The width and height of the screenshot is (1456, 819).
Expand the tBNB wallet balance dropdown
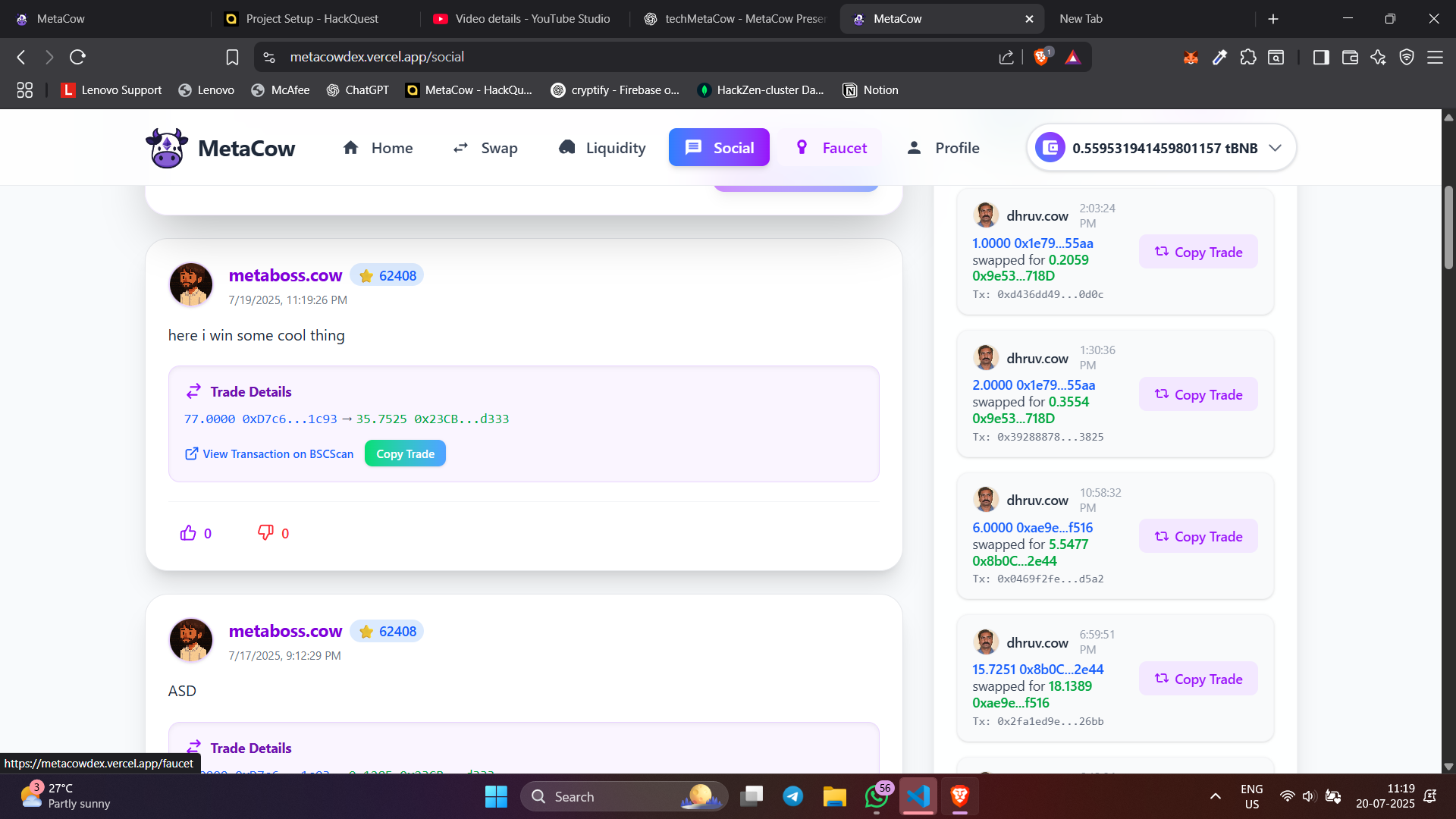(x=1276, y=148)
